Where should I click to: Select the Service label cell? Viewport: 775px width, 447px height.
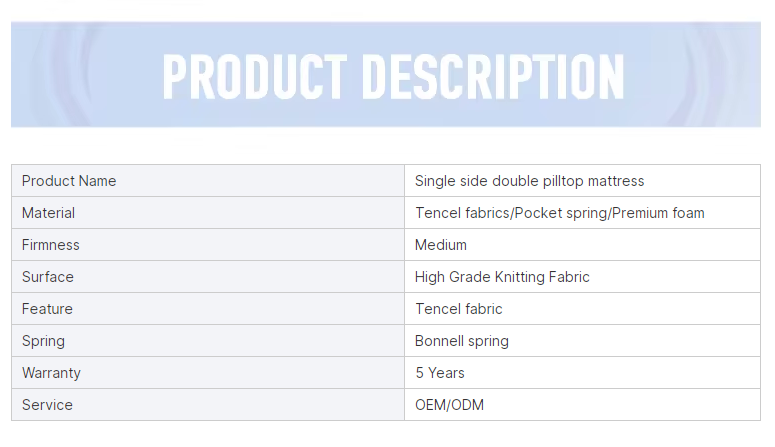tap(208, 405)
